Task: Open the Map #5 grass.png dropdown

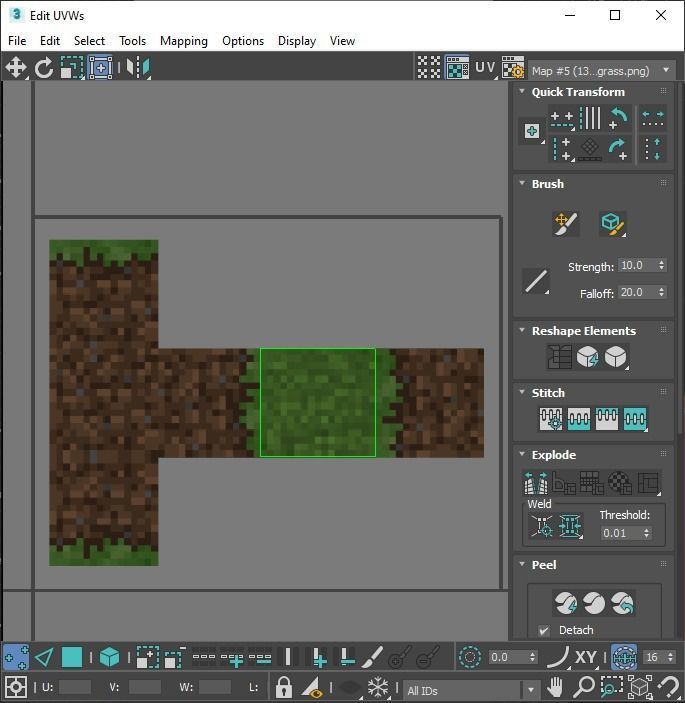Action: (602, 70)
